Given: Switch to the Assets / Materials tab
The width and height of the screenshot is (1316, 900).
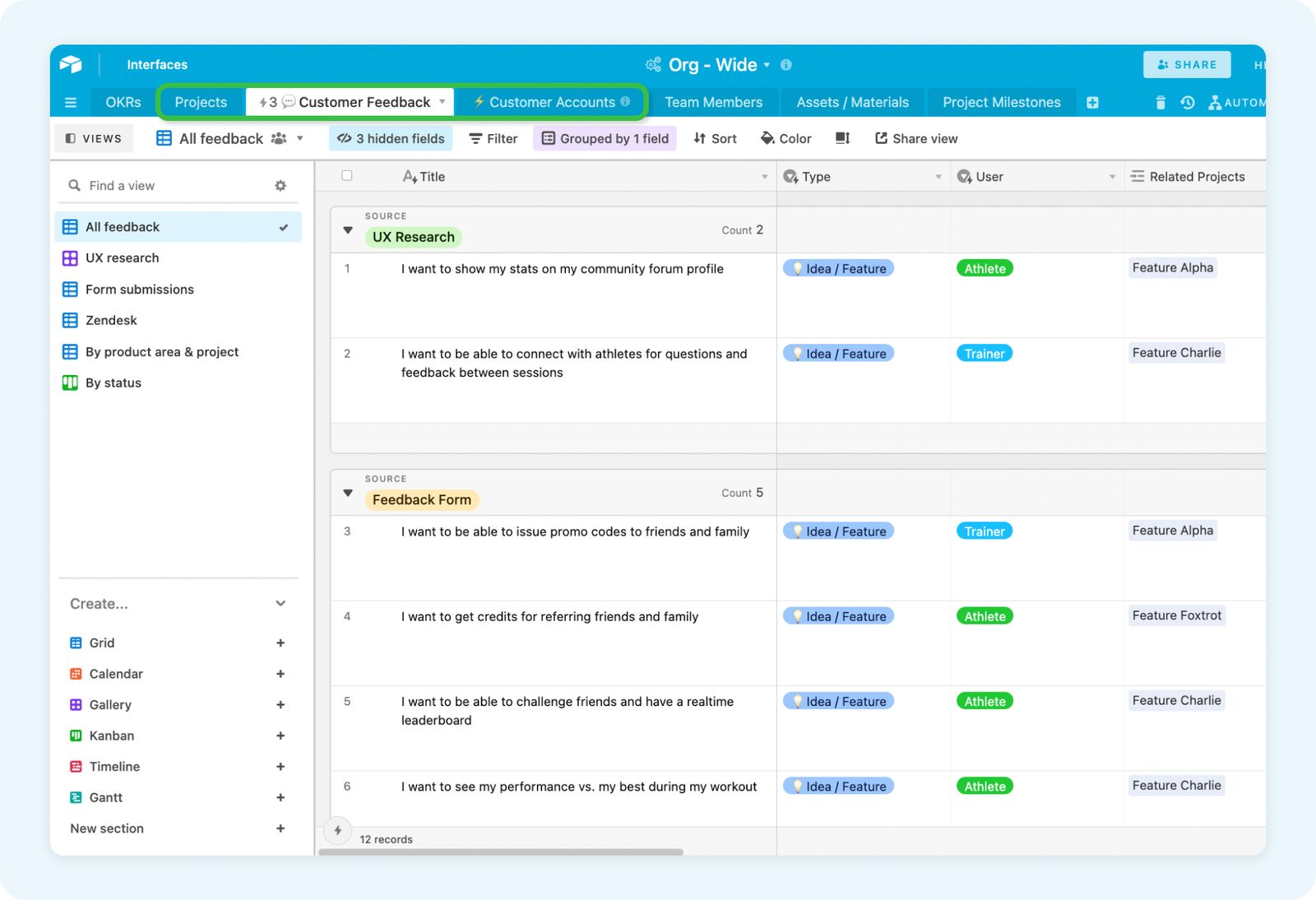Looking at the screenshot, I should [852, 102].
